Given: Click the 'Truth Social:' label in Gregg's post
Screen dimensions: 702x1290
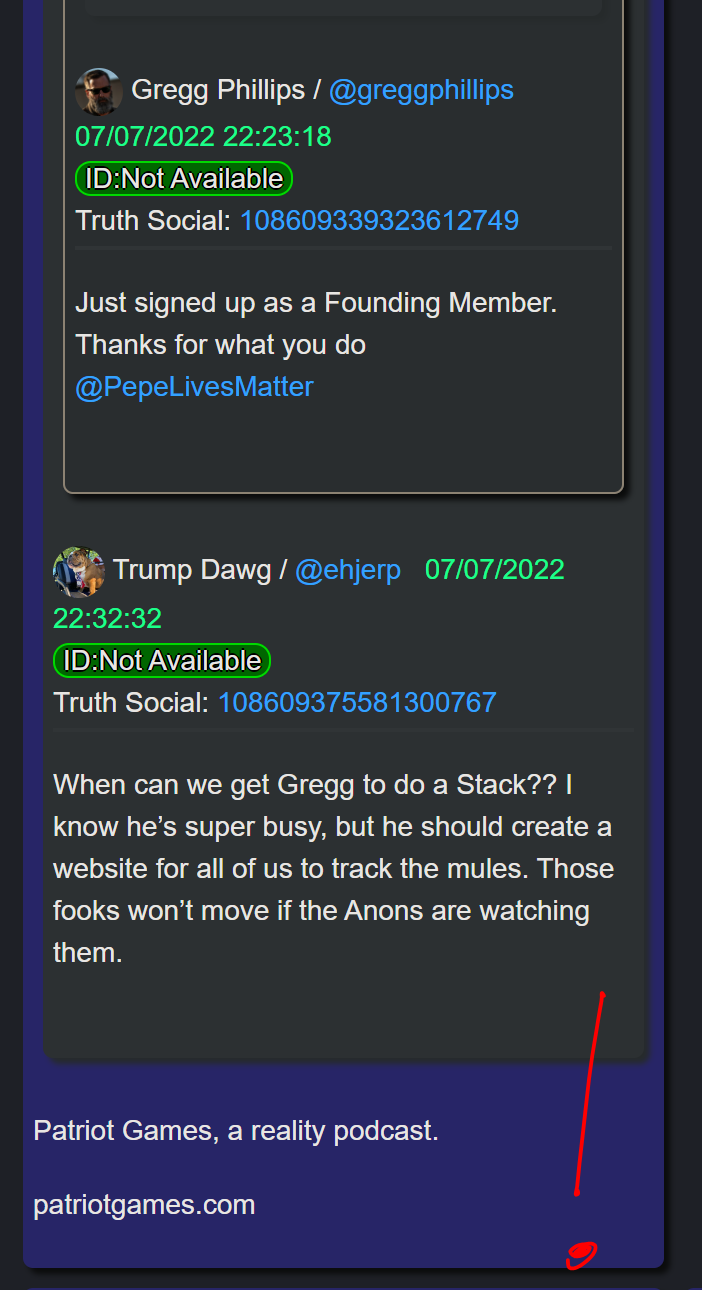Looking at the screenshot, I should [x=154, y=220].
